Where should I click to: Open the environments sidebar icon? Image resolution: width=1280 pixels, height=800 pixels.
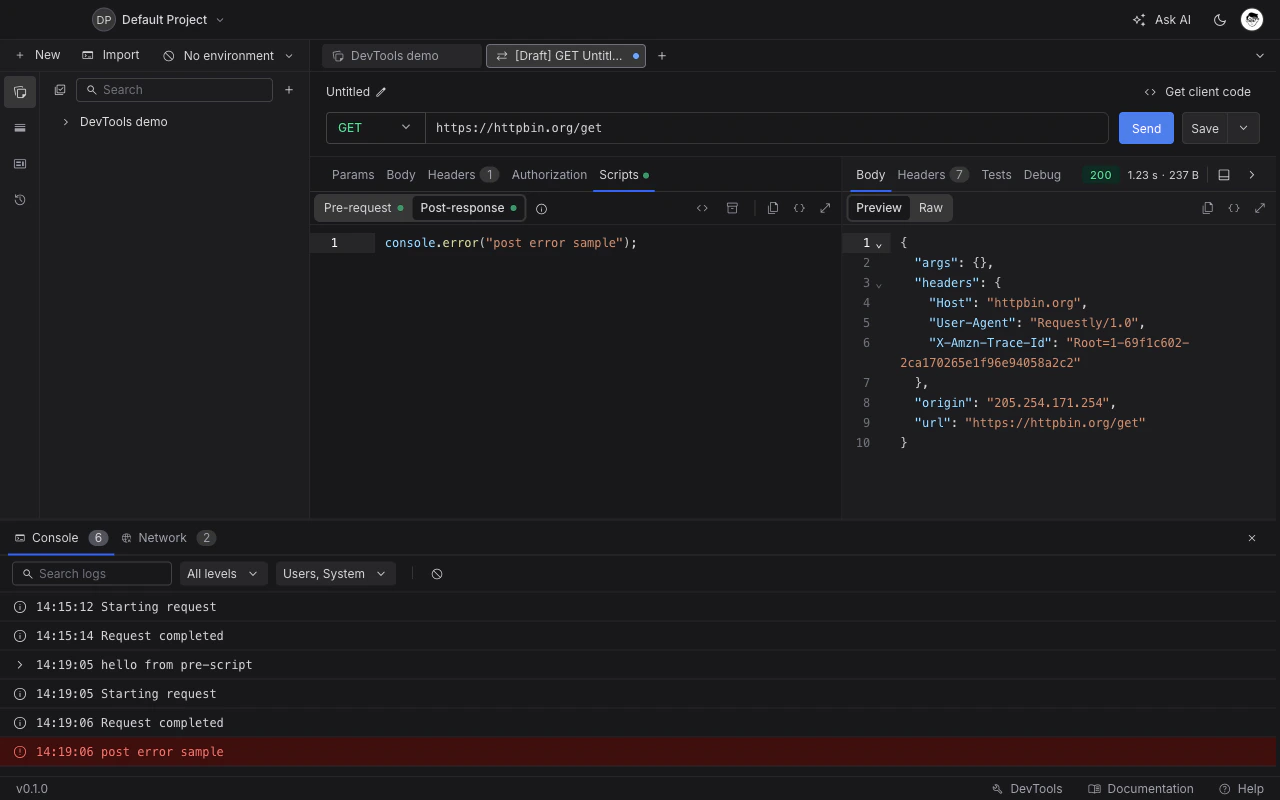click(20, 128)
